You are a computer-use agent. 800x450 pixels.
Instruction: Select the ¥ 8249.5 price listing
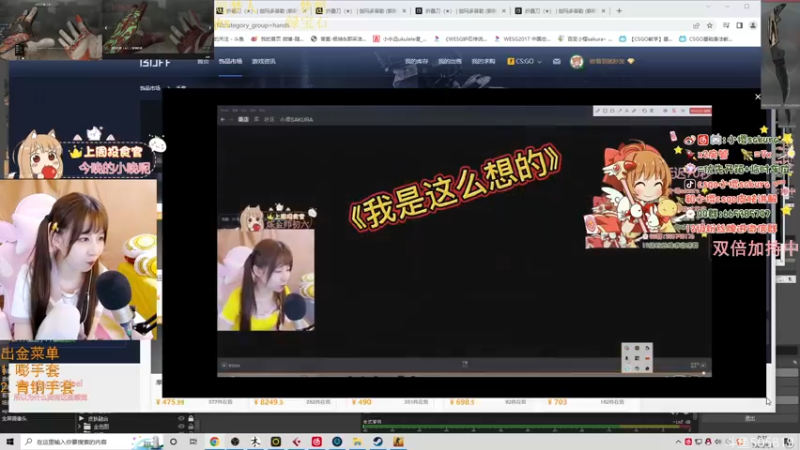pos(268,402)
